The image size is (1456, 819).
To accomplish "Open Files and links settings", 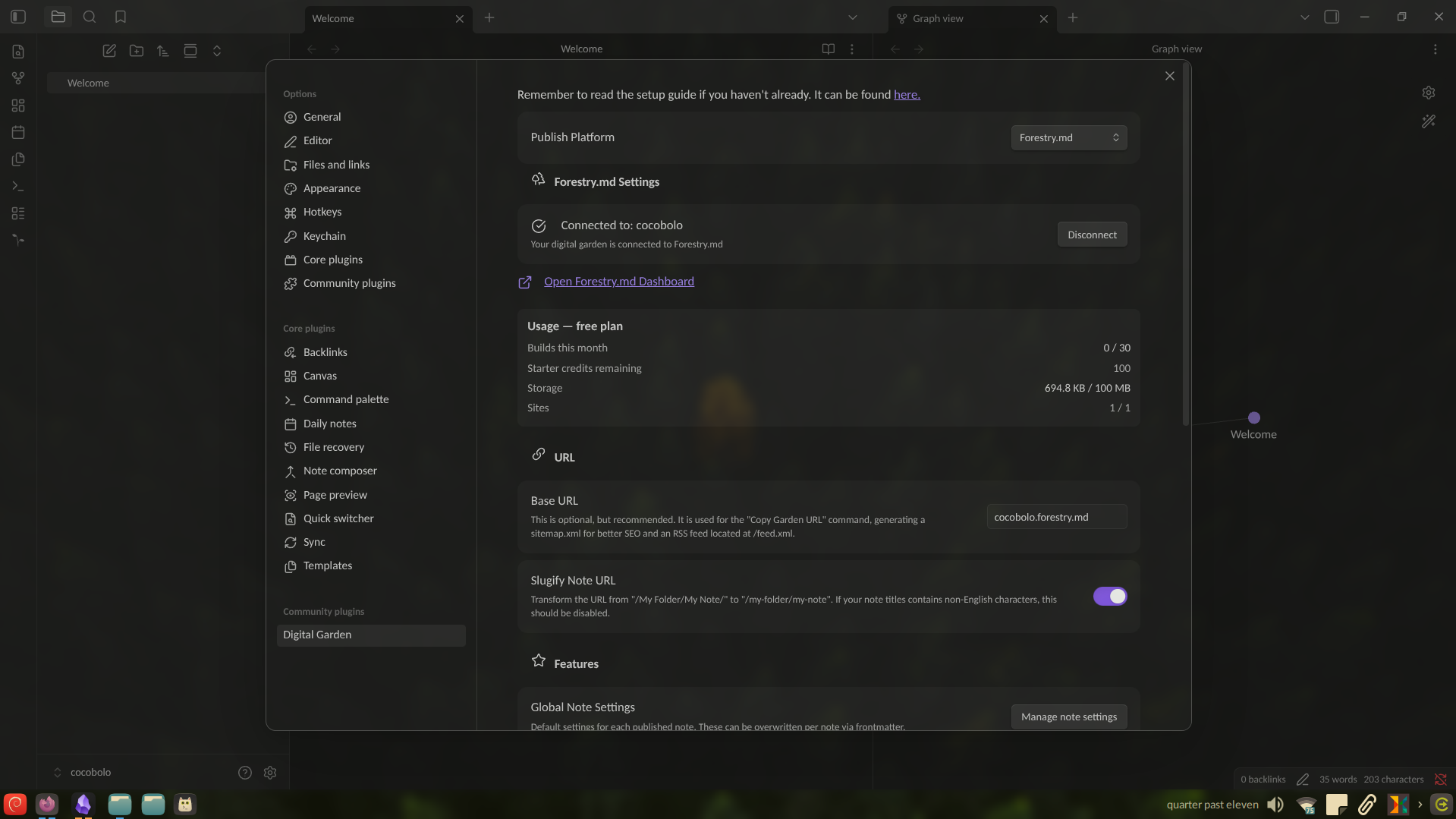I will (x=371, y=165).
